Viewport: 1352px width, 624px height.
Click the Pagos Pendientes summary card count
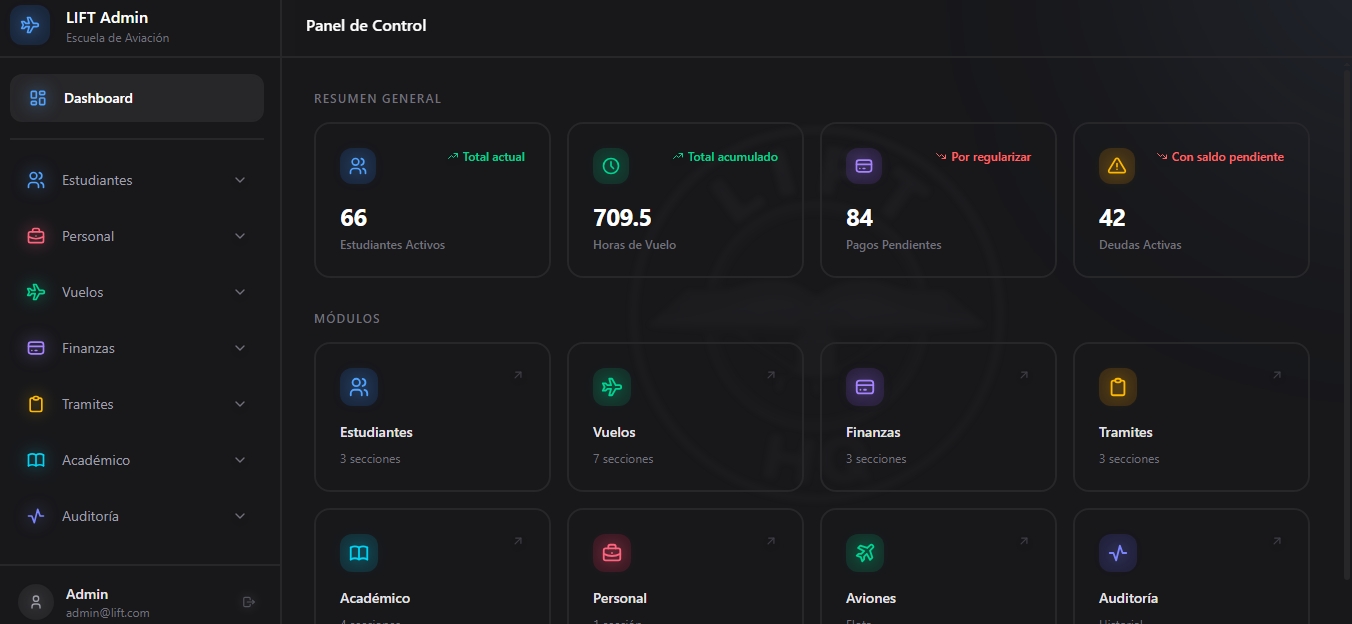point(859,218)
